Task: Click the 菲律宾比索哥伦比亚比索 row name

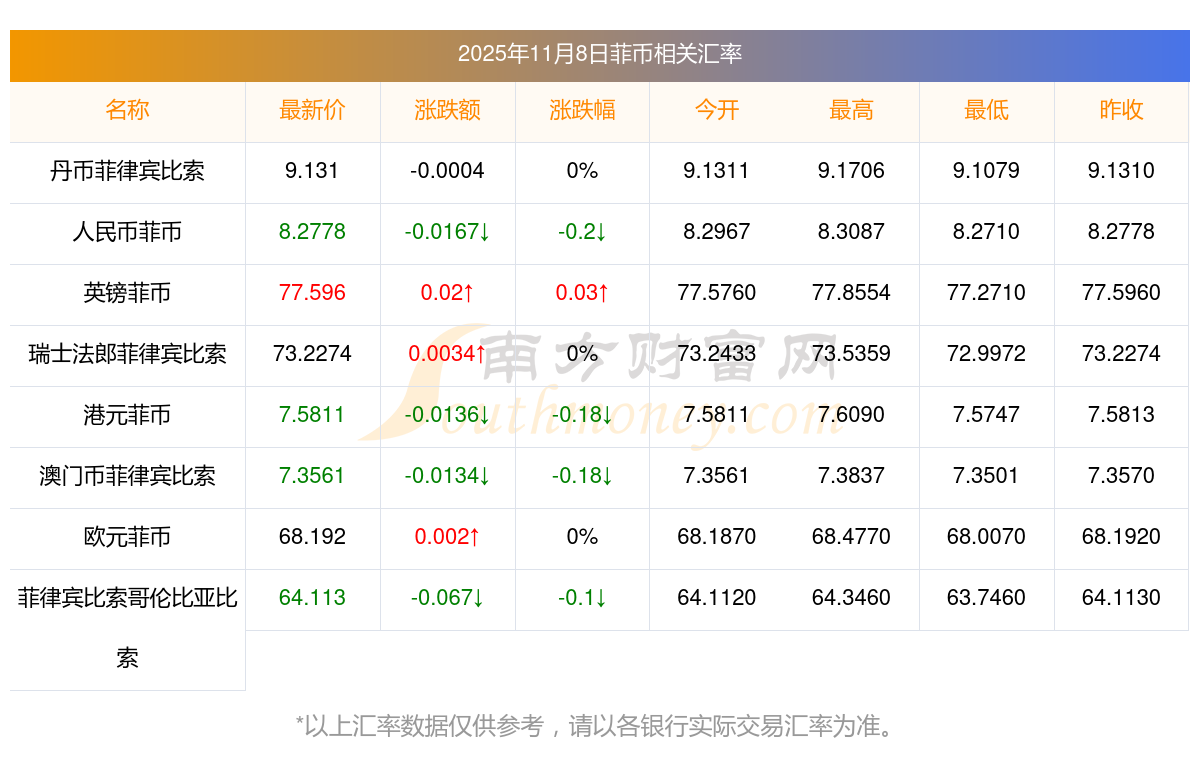Action: (127, 628)
